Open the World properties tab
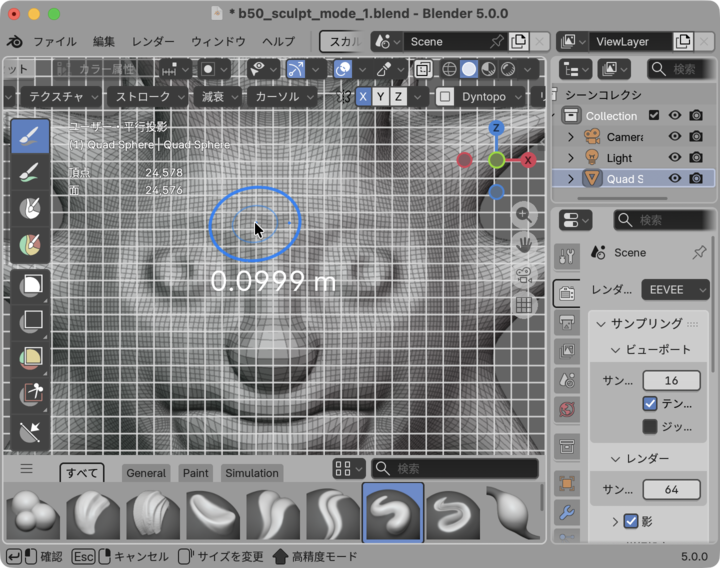 [x=567, y=409]
